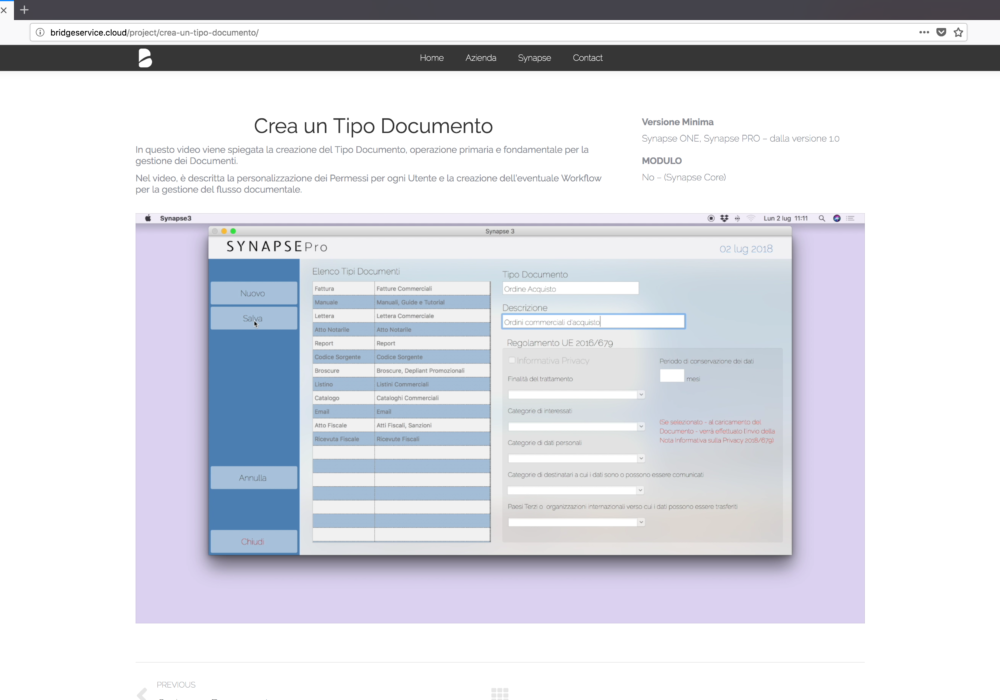Select the Fattura row in the document list

(x=343, y=288)
